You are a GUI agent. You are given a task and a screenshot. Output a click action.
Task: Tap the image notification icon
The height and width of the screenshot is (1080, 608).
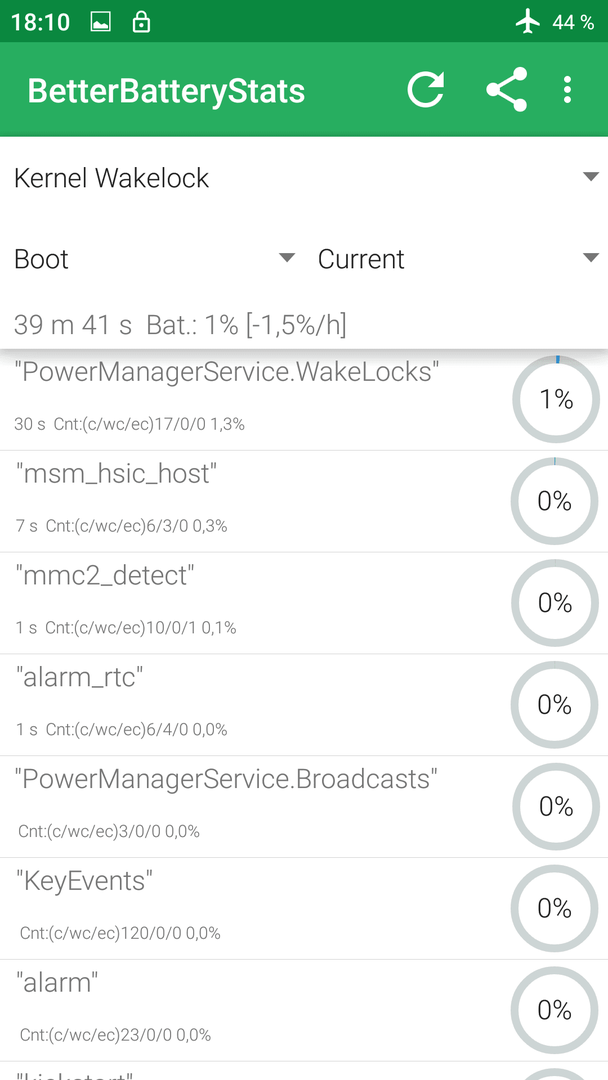101,22
